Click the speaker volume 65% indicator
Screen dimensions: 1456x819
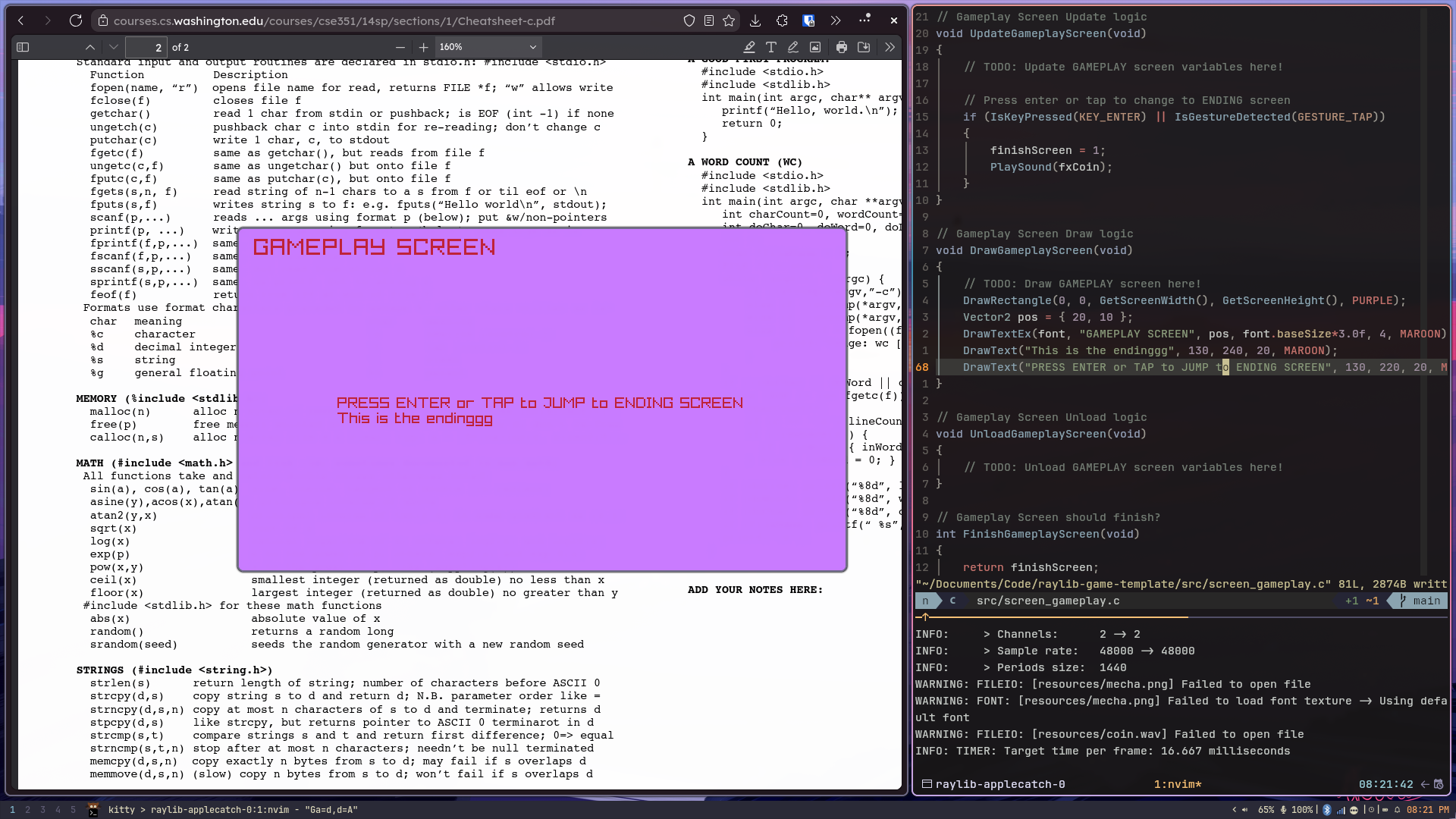pyautogui.click(x=1258, y=810)
